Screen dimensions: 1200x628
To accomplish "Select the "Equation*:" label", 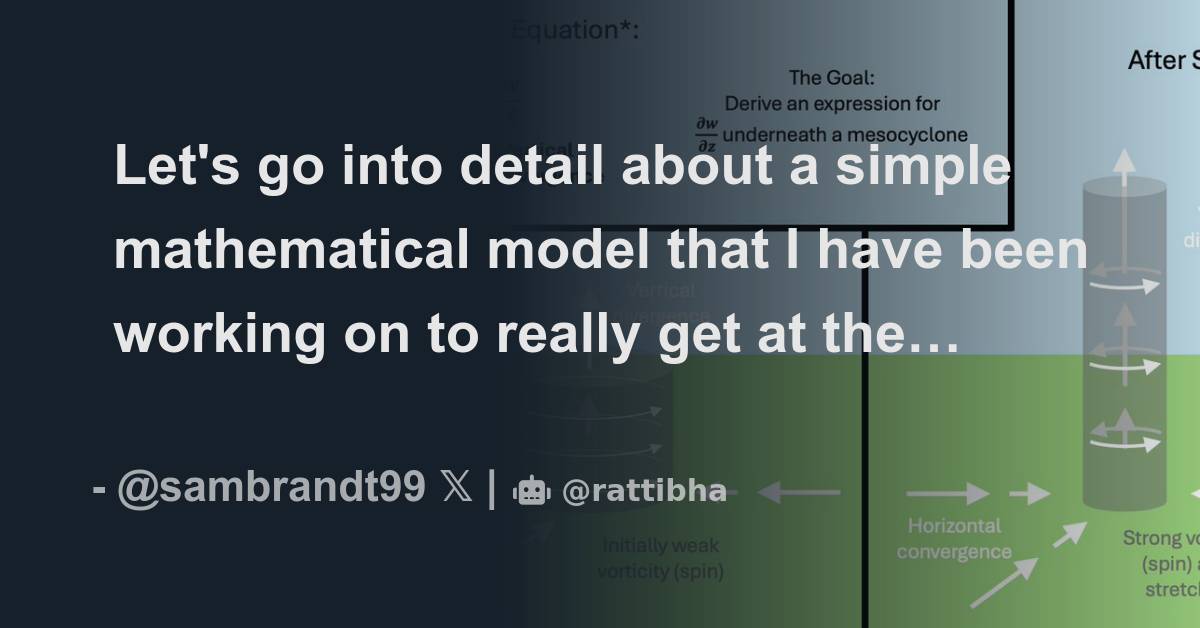I will click(x=575, y=31).
